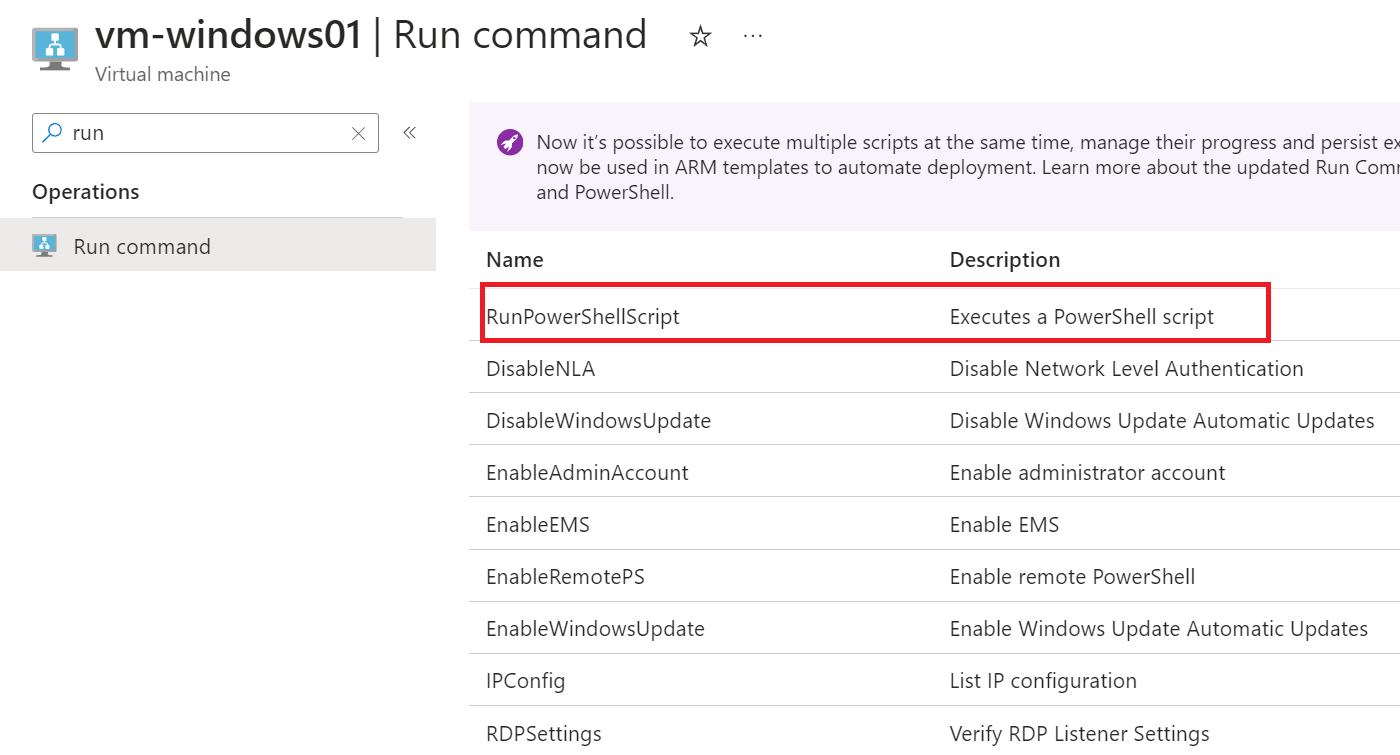
Task: Open the more options ellipsis menu
Action: [x=753, y=36]
